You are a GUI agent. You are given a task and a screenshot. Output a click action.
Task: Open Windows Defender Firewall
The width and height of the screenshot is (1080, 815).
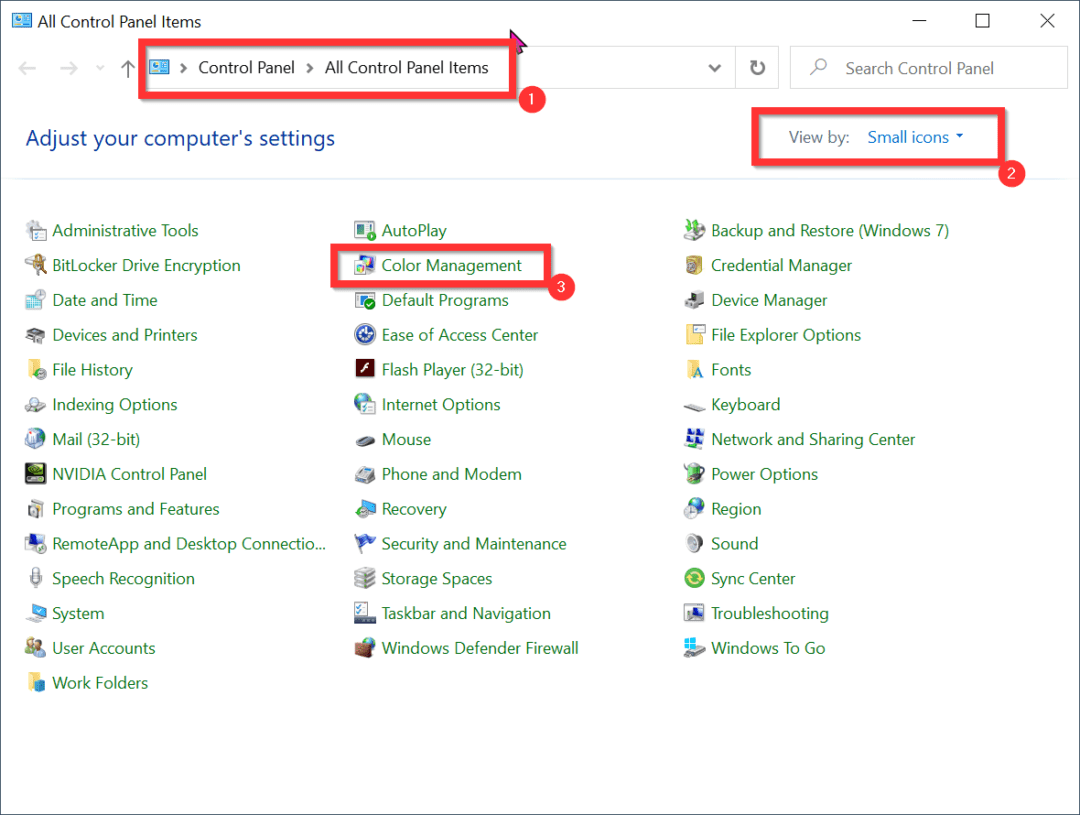[480, 647]
